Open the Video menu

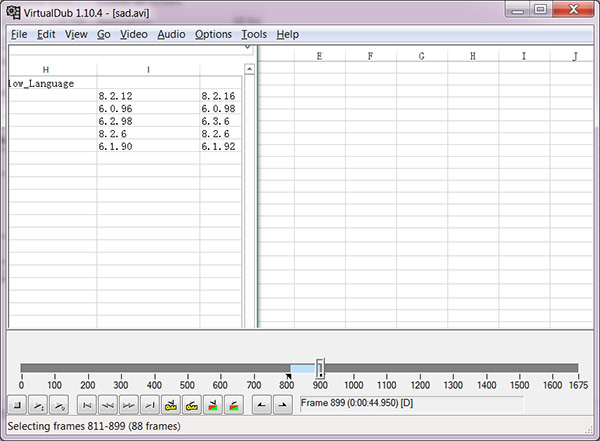pos(133,34)
